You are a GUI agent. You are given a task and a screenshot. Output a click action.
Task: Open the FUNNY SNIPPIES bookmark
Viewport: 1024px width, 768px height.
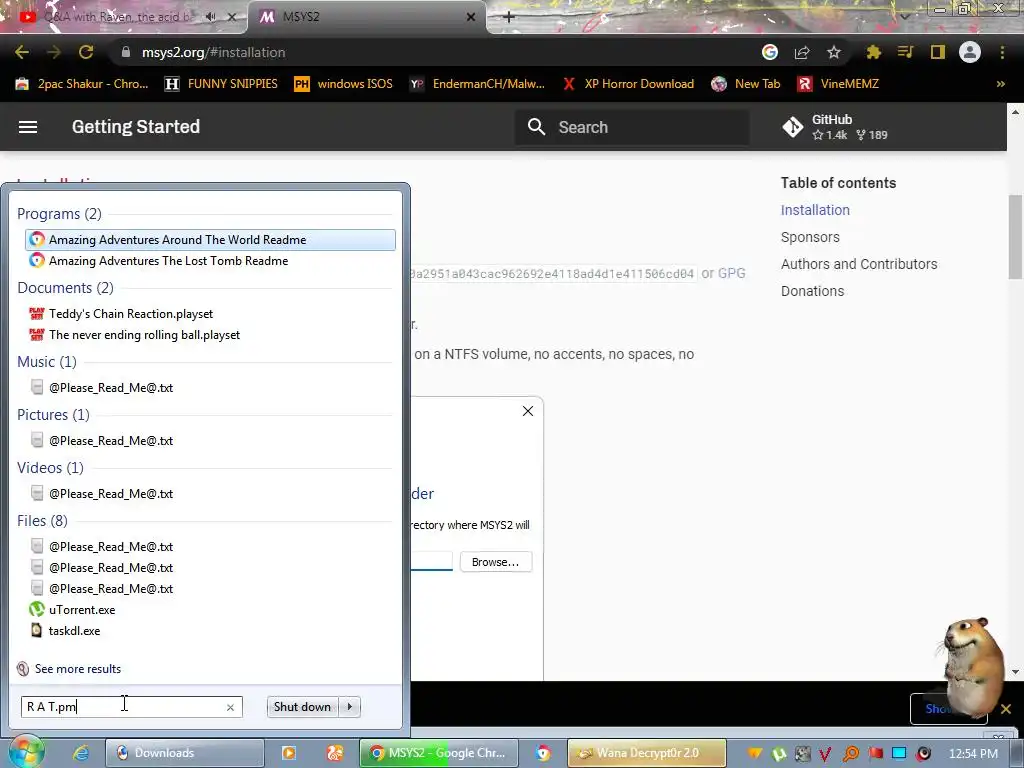click(x=221, y=84)
